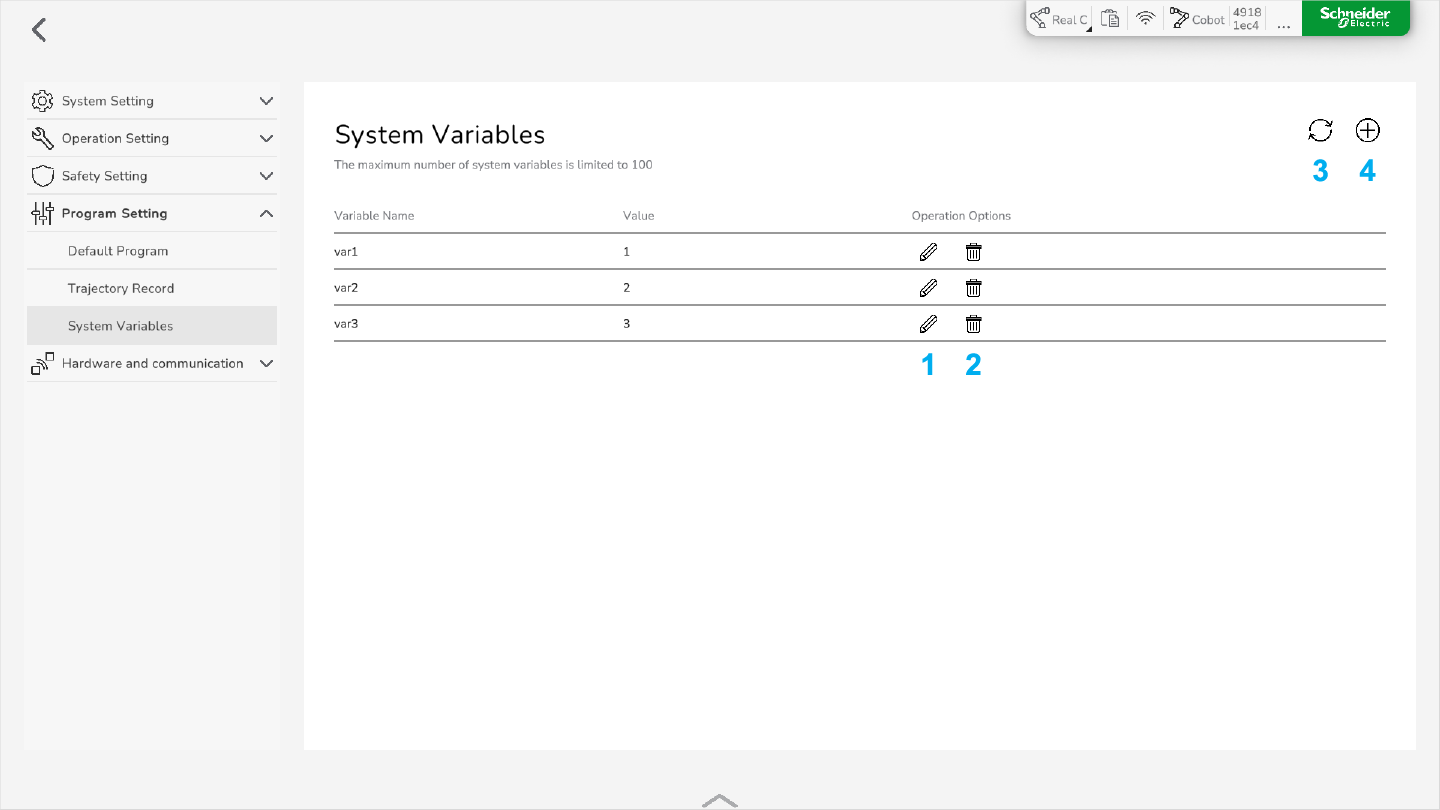Delete var2 using trash icon
Viewport: 1440px width, 810px height.
pos(973,288)
